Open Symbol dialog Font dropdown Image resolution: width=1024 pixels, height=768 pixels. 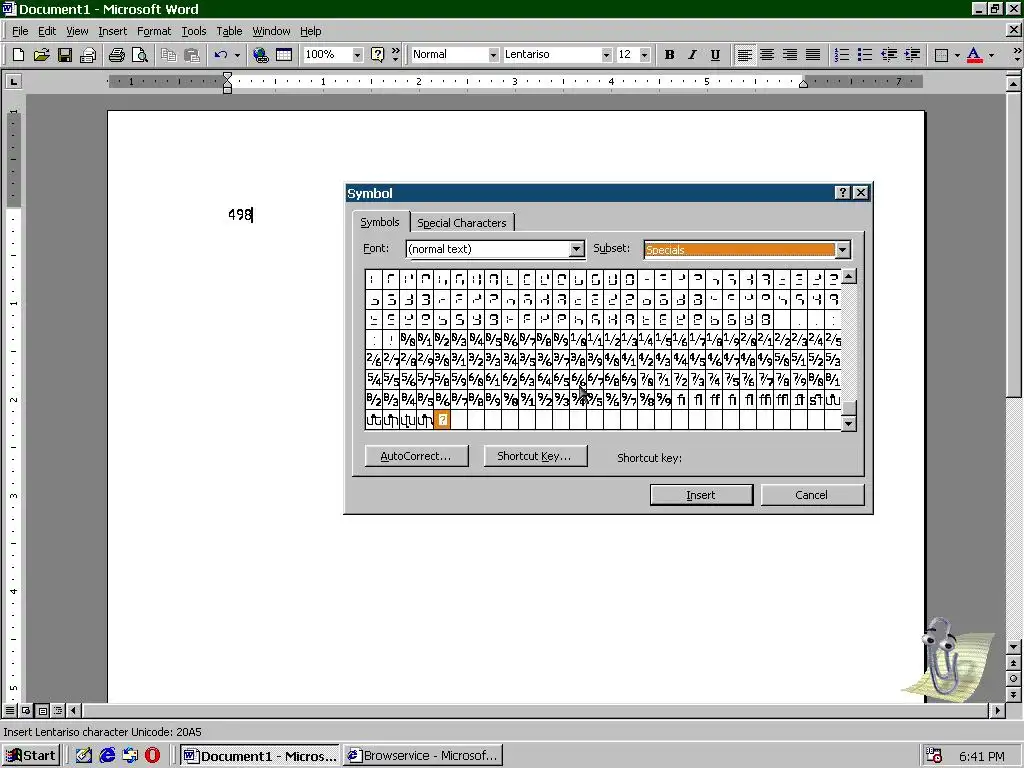(x=576, y=249)
